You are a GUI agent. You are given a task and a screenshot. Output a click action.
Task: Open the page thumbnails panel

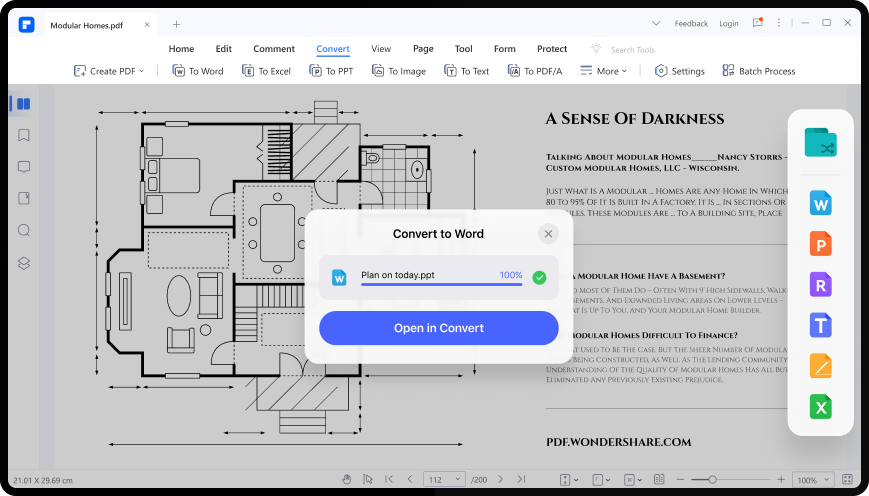tap(23, 104)
